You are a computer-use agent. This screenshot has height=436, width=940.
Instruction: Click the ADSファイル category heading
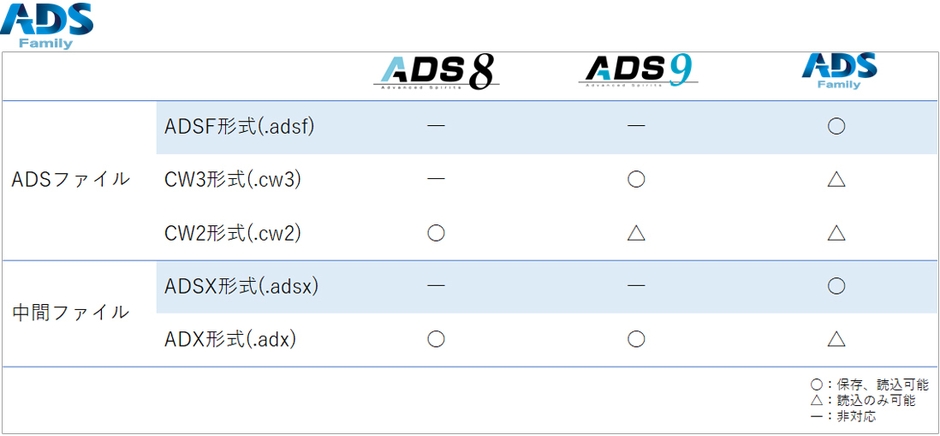70,180
